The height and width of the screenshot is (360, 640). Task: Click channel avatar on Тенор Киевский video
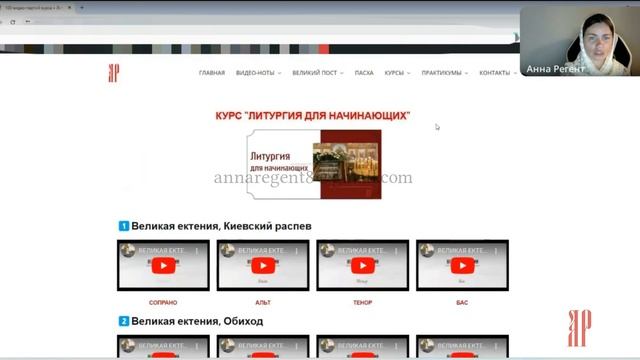tap(327, 250)
